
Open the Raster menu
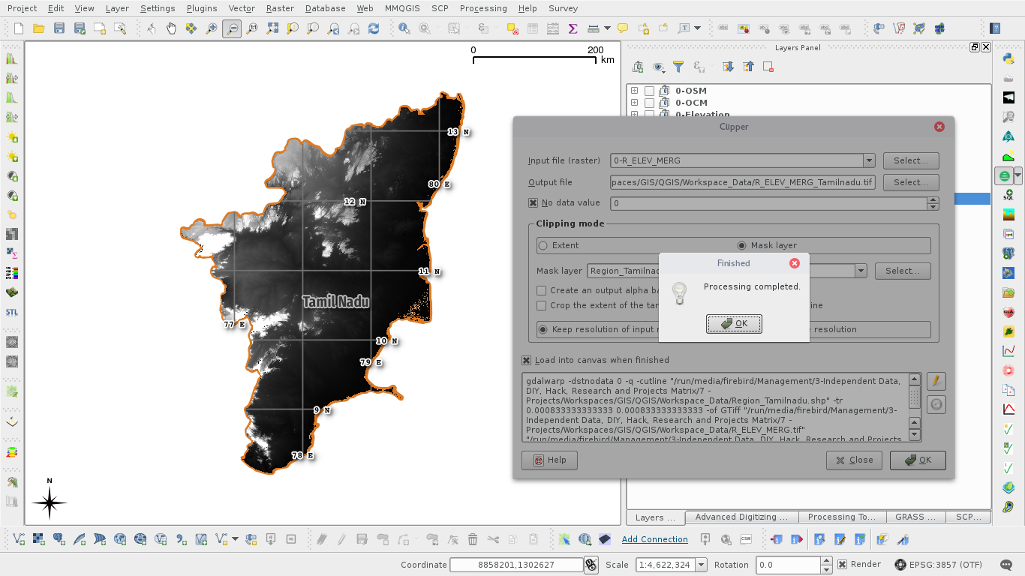(280, 8)
